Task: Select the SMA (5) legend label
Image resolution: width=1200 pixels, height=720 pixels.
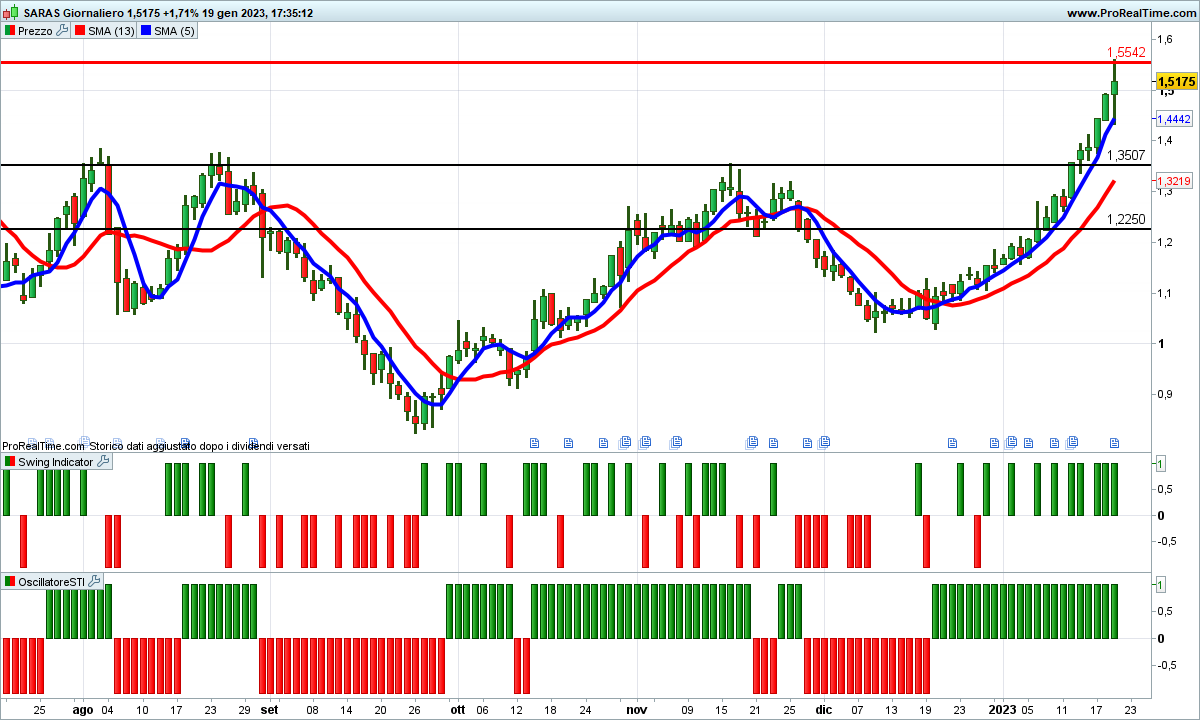Action: coord(174,31)
